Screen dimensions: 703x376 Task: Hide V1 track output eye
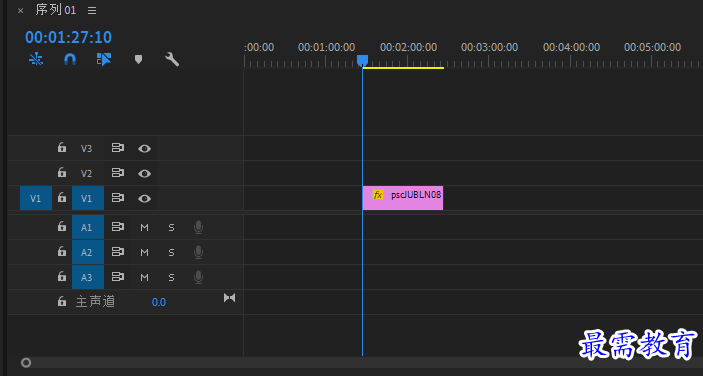point(144,199)
